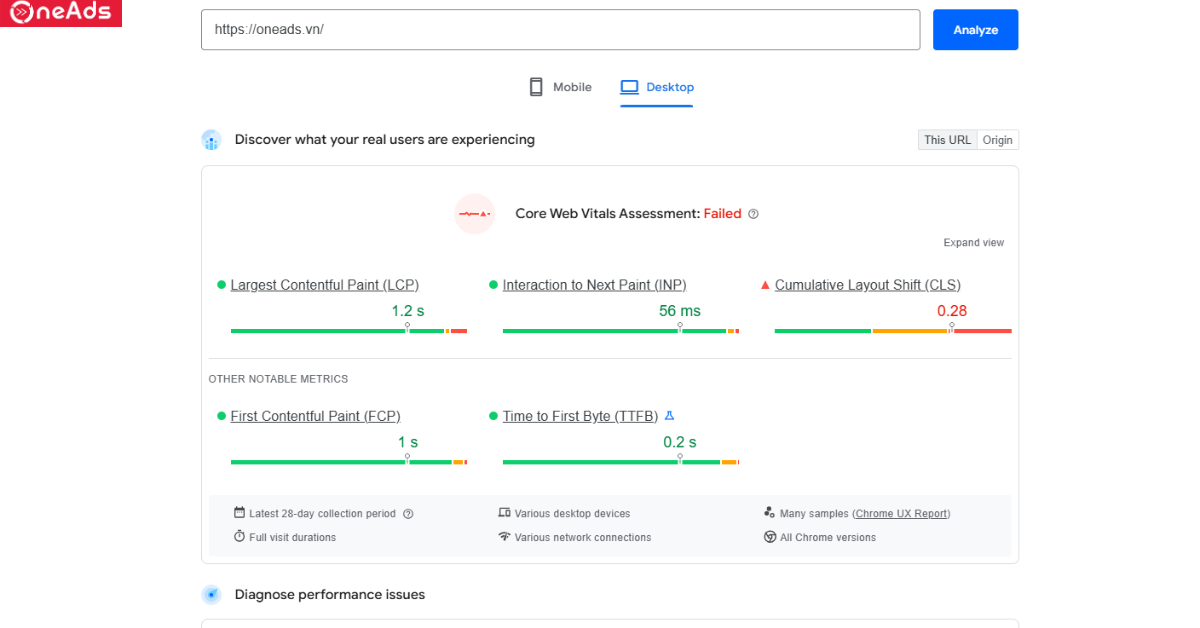Screen dimensions: 1200x628
Task: Click the green dot beside TTFB
Action: [494, 416]
